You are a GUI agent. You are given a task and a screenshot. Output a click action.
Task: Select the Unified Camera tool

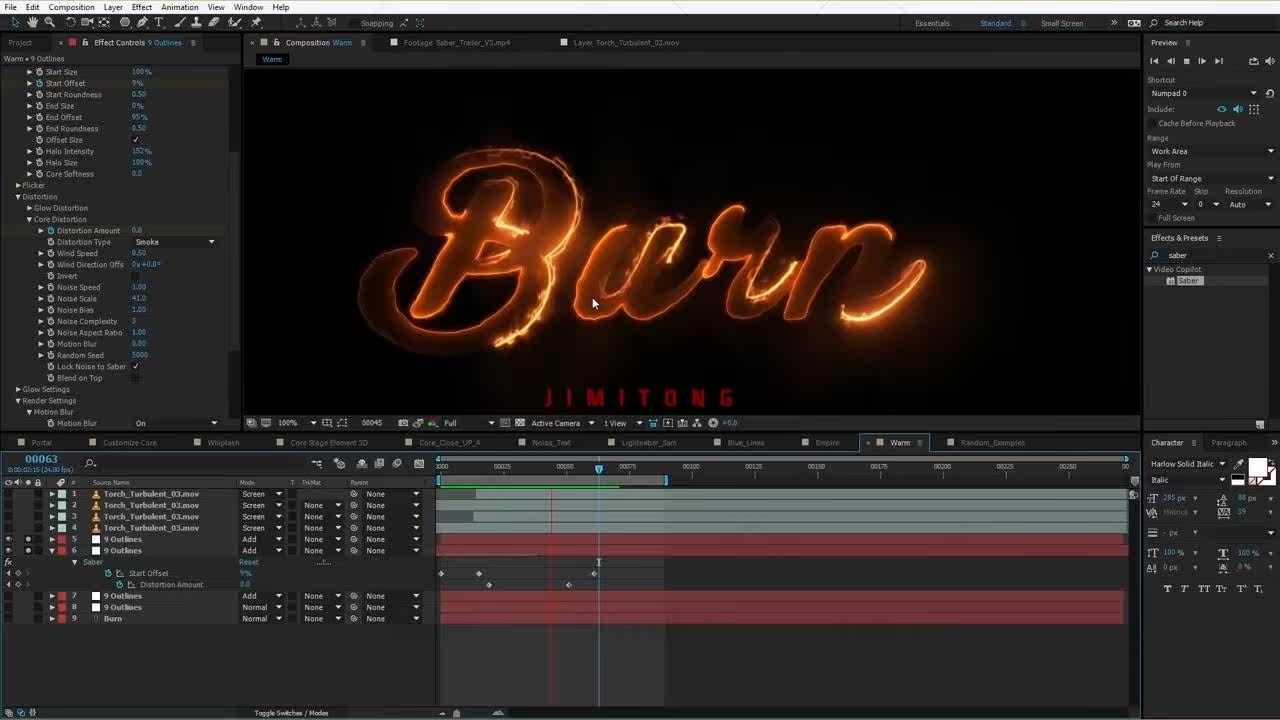coord(87,22)
